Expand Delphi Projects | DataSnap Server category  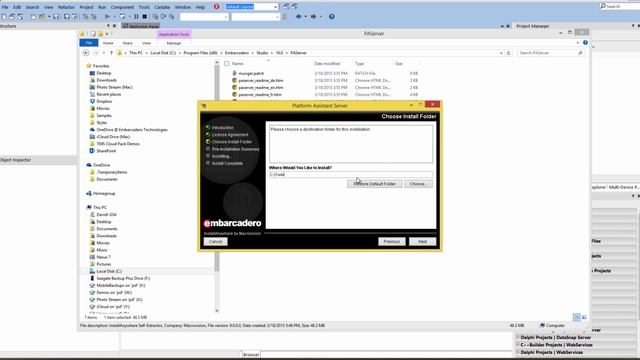(x=518, y=338)
